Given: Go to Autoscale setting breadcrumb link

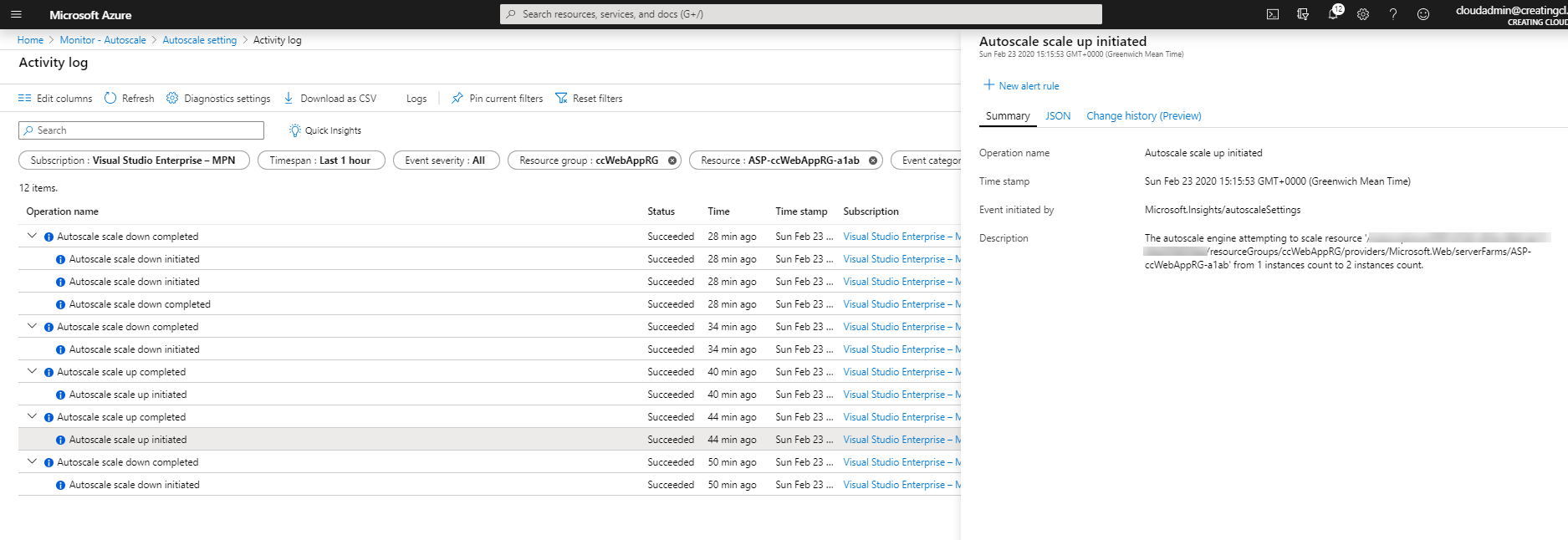Looking at the screenshot, I should coord(199,40).
